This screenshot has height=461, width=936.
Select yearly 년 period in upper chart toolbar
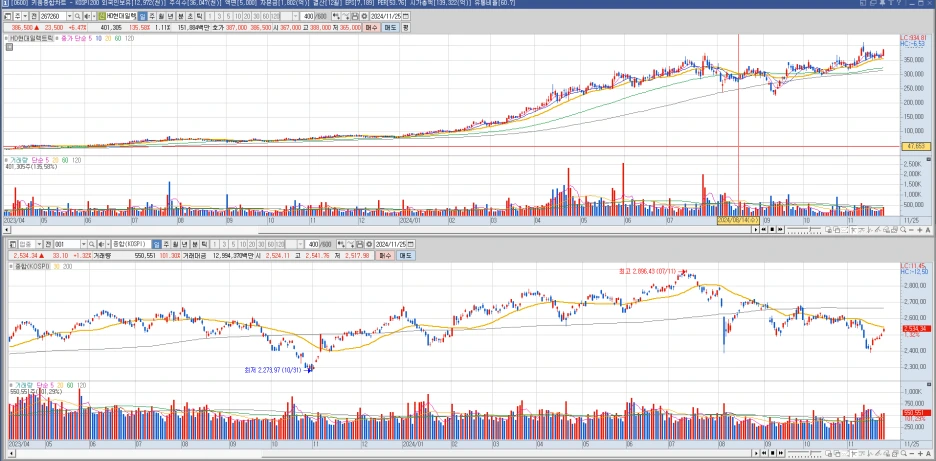(171, 16)
